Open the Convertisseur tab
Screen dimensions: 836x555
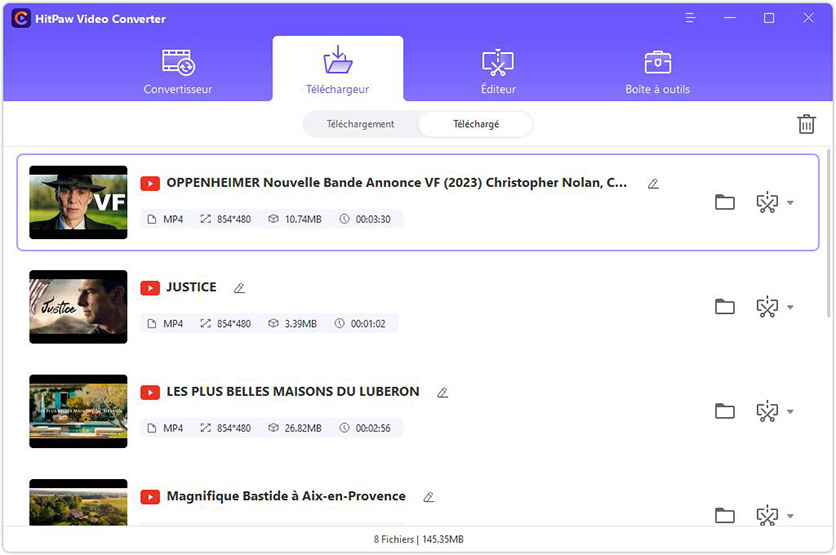click(x=178, y=71)
